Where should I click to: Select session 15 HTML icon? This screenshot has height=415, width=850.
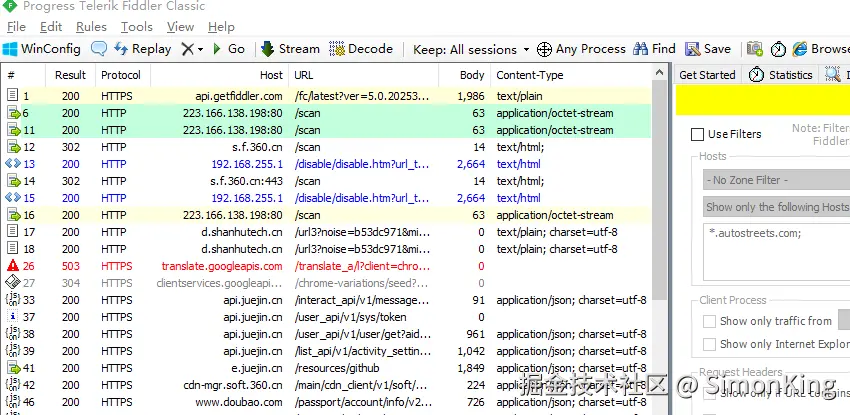pos(12,198)
